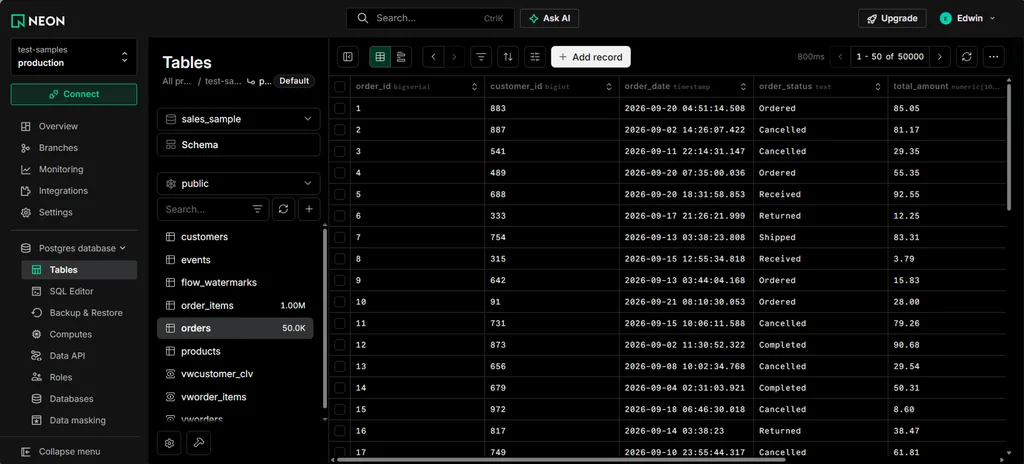Open the column settings sliders icon
The height and width of the screenshot is (464, 1024).
(535, 57)
